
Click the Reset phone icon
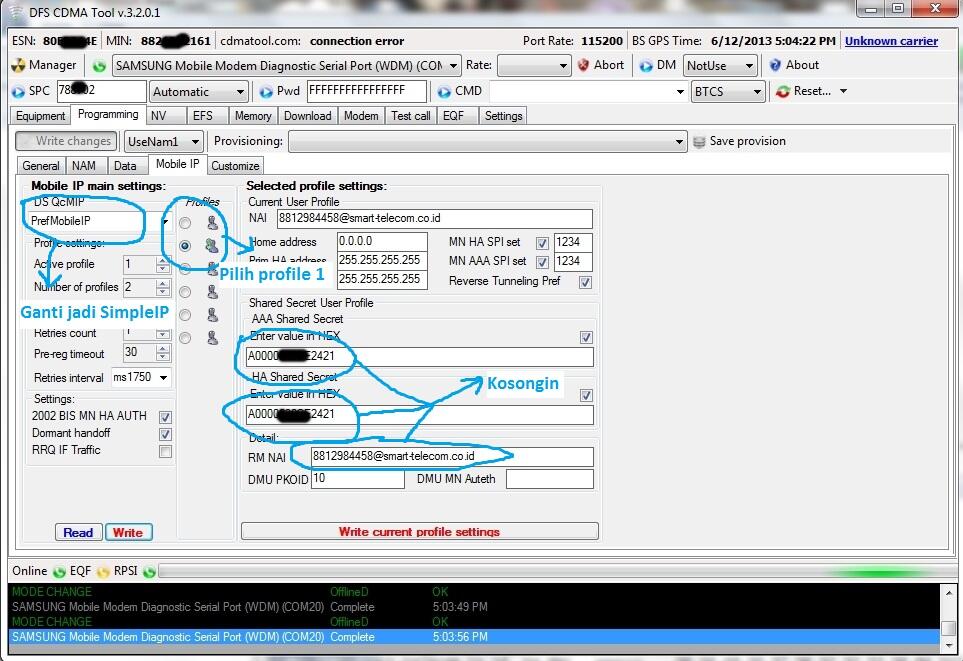tap(782, 92)
